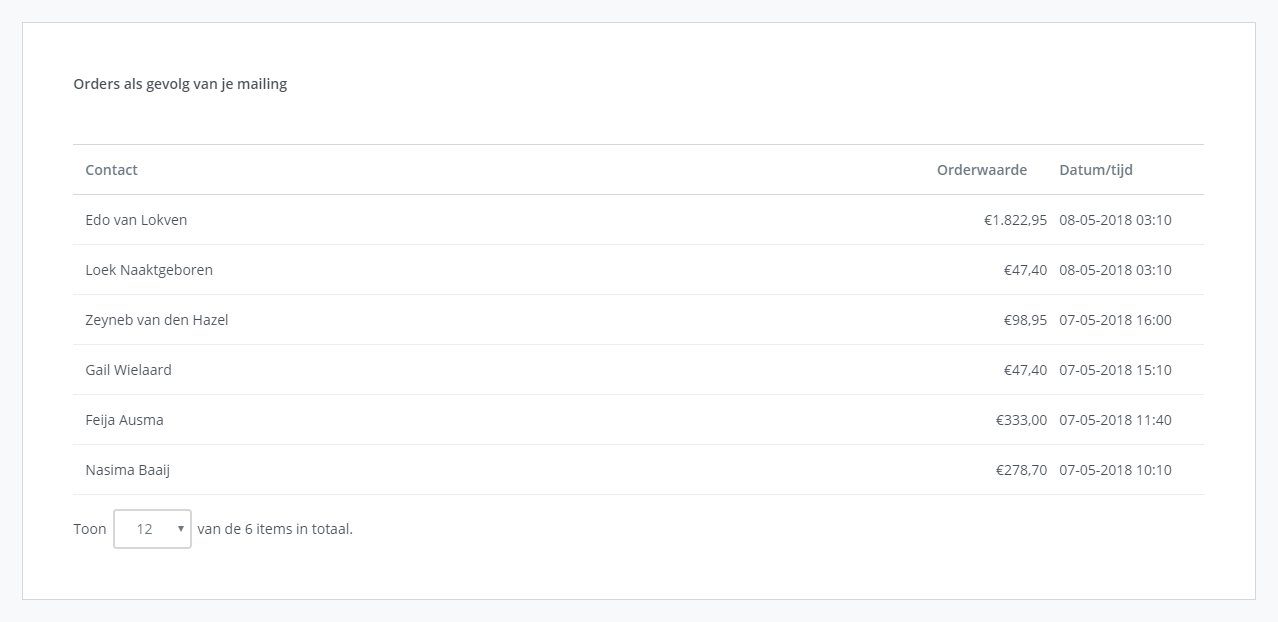
Task: Select the 07-05-2018 16:00 timestamp
Action: coord(1114,320)
